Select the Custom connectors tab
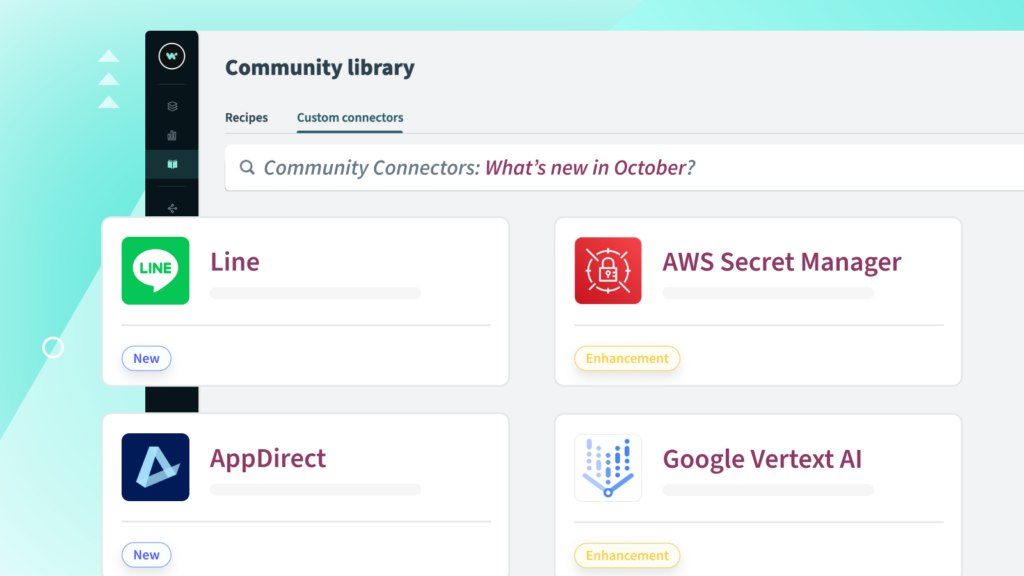This screenshot has width=1024, height=576. click(349, 118)
